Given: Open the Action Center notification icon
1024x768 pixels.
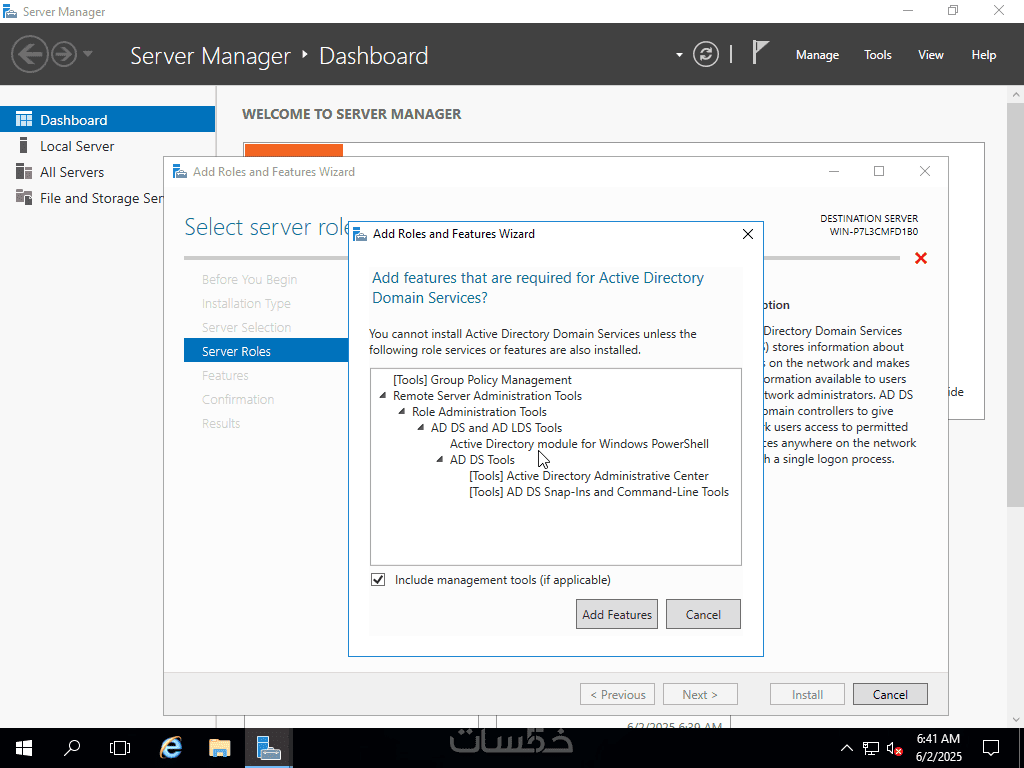Looking at the screenshot, I should [991, 748].
